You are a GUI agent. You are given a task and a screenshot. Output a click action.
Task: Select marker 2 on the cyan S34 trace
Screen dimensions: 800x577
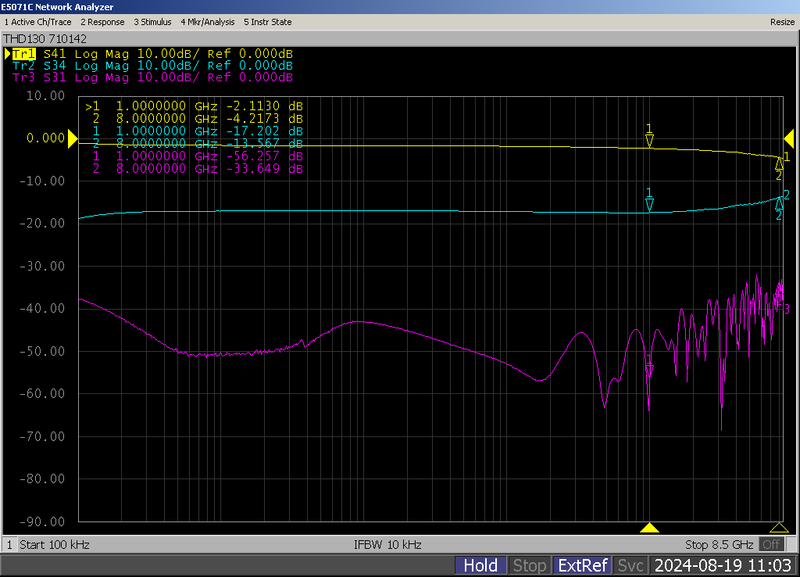pyautogui.click(x=779, y=203)
